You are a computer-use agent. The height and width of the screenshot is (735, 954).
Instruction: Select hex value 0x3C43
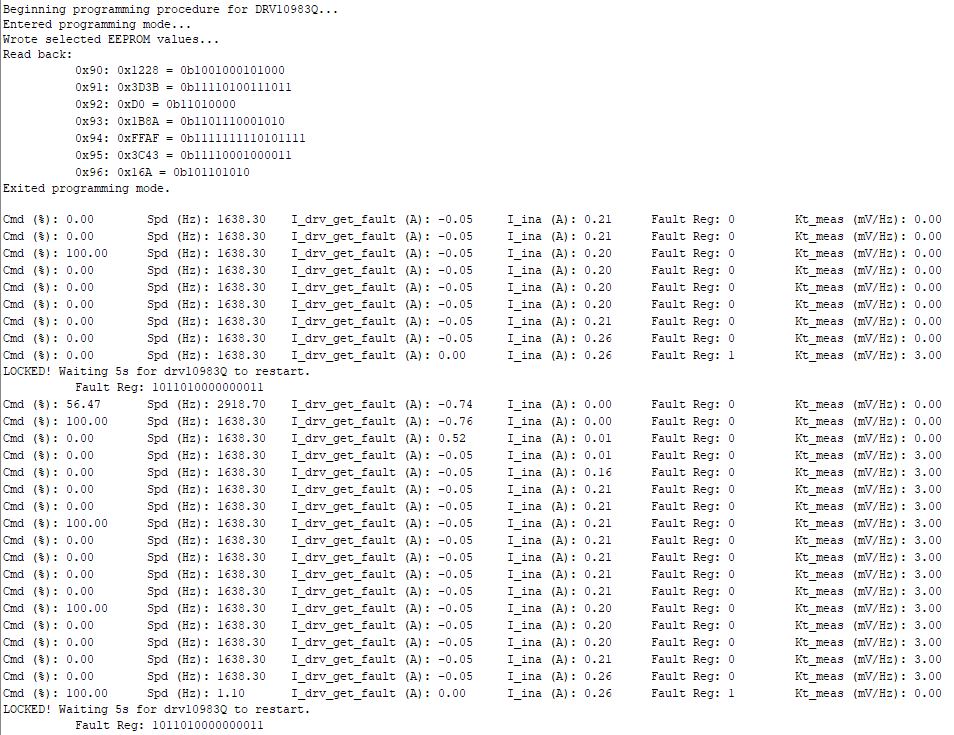(138, 156)
